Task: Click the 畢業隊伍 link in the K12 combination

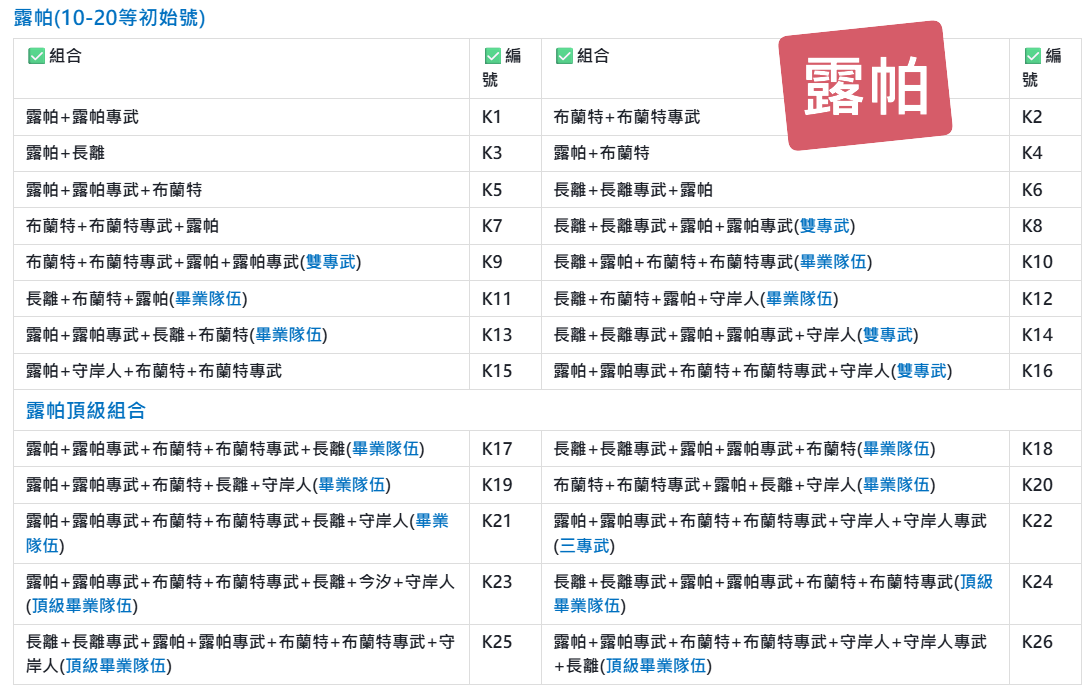Action: click(x=802, y=298)
